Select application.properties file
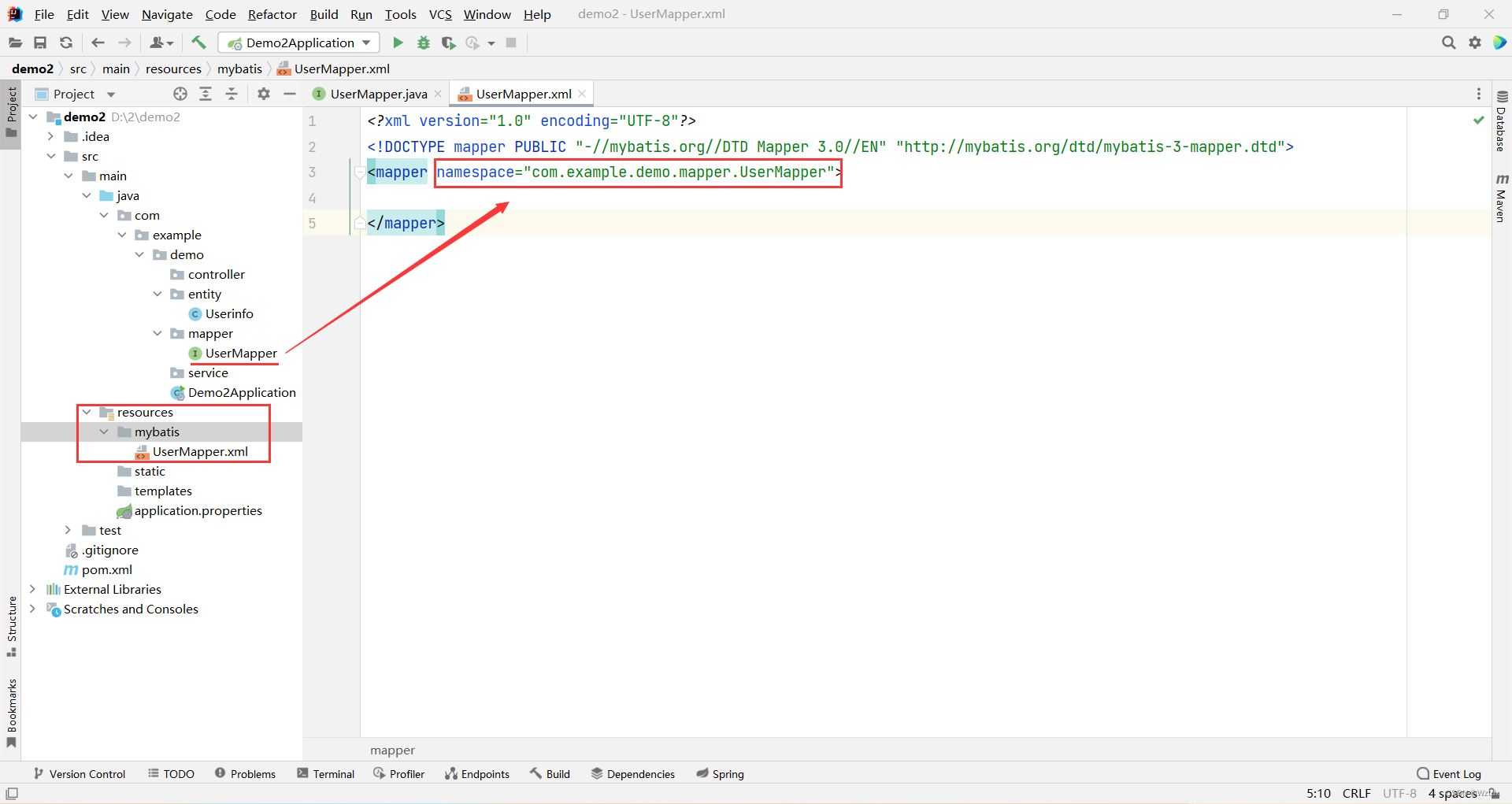1512x804 pixels. [x=198, y=510]
